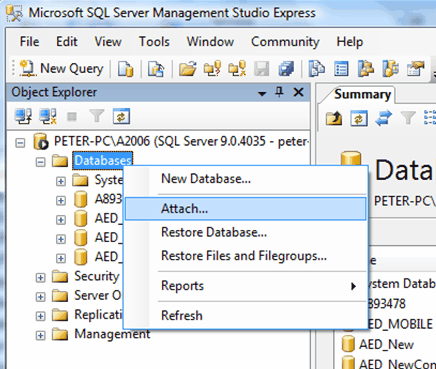
Task: Click the Filter funnel in Object Explorer
Action: pyautogui.click(x=96, y=117)
